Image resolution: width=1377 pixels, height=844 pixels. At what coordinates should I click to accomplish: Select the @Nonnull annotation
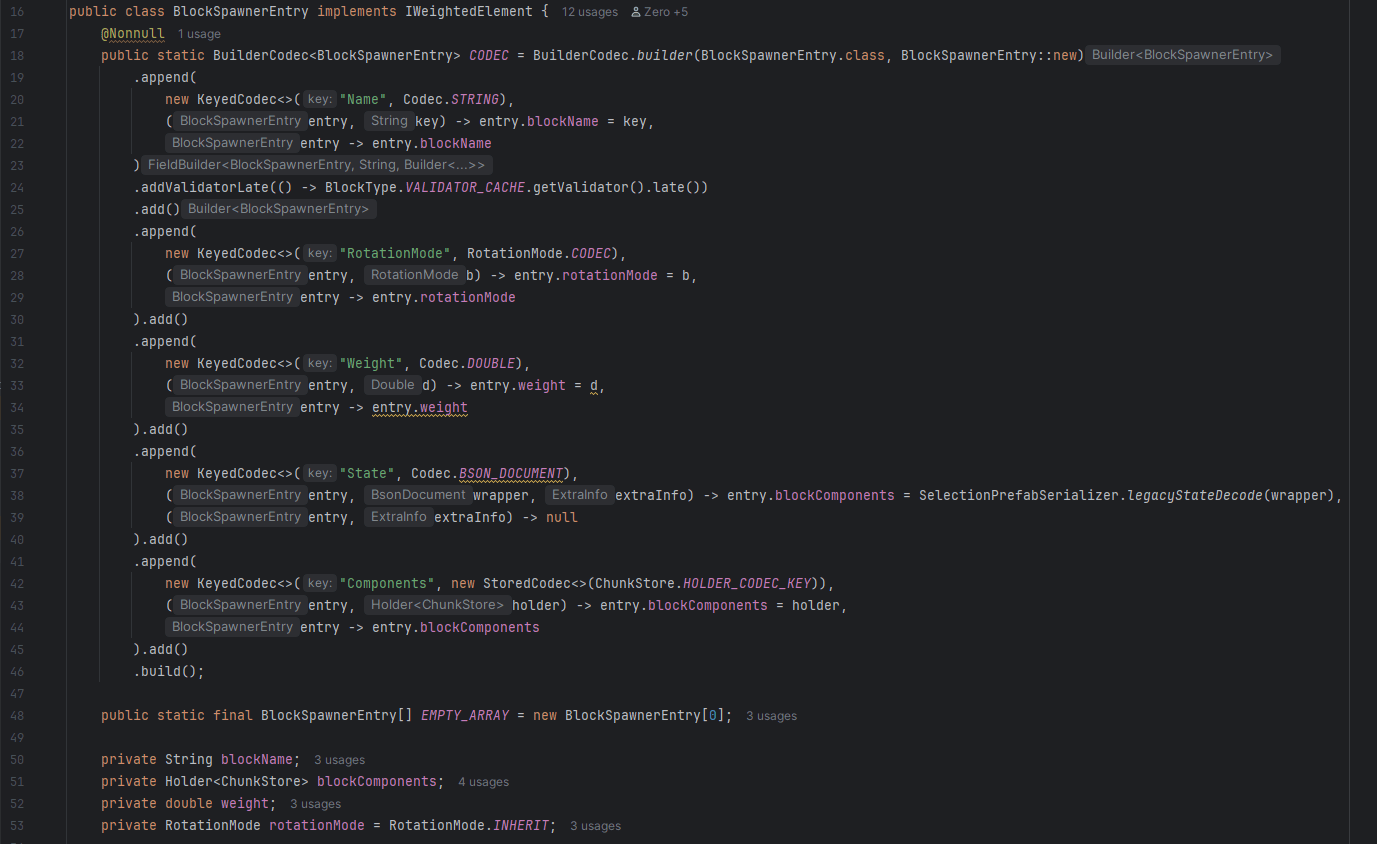133,33
